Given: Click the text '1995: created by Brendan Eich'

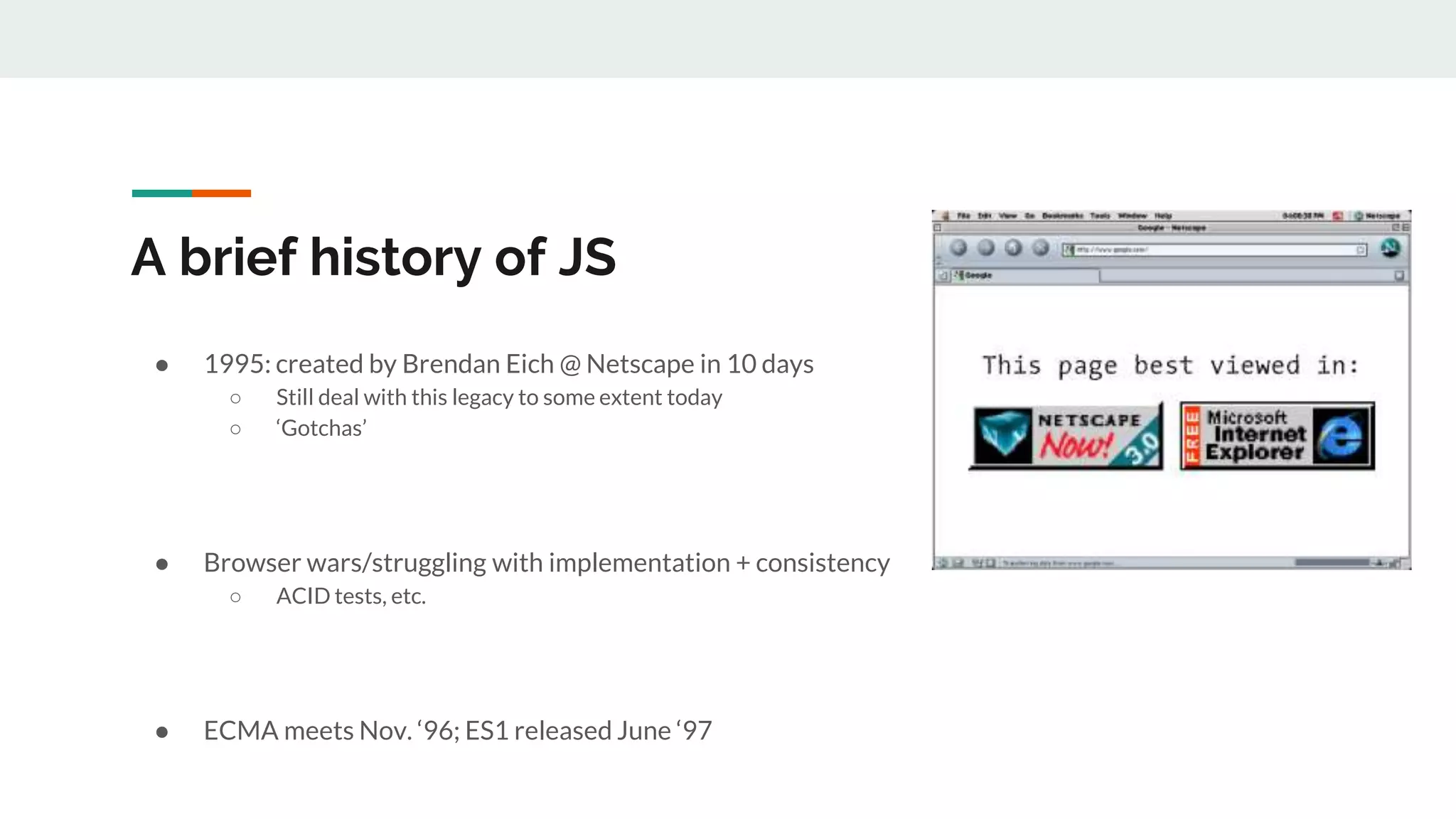Looking at the screenshot, I should 379,364.
